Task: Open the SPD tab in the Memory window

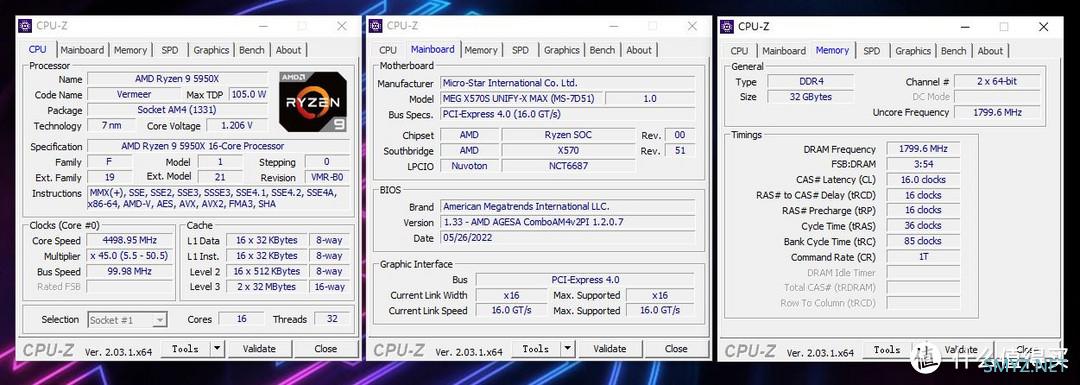Action: pyautogui.click(x=871, y=50)
